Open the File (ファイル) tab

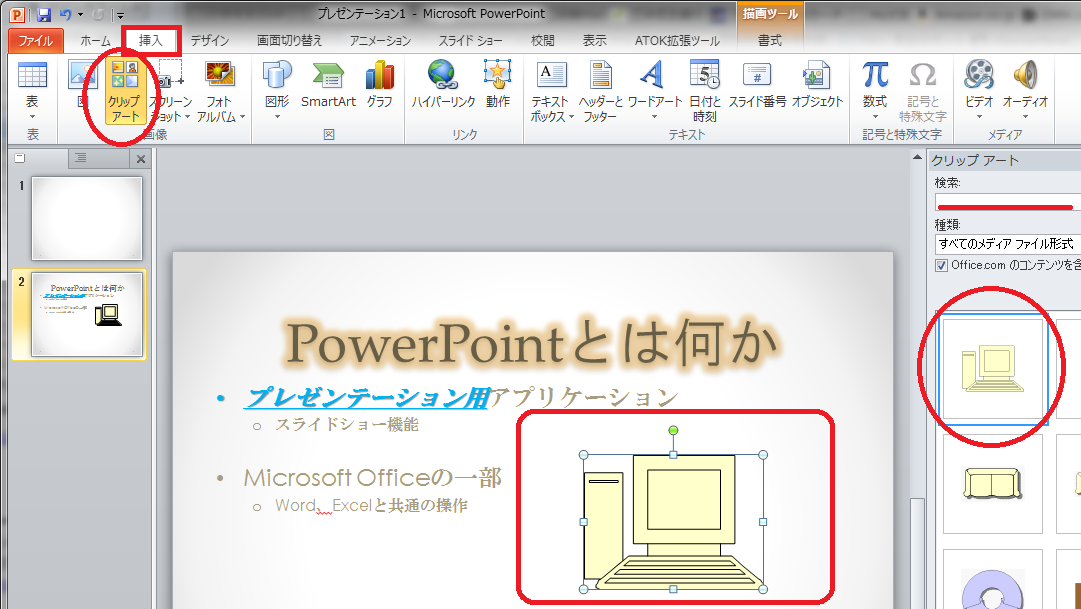tap(36, 41)
